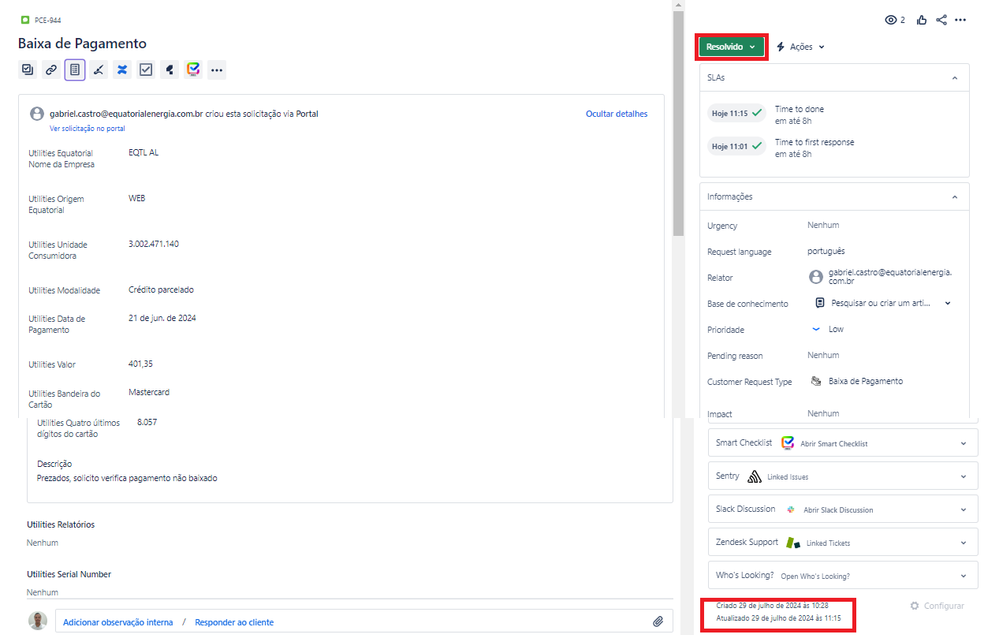This screenshot has height=635, width=999.
Task: Open the Smart Checklist icon in the toolbar
Action: (193, 69)
